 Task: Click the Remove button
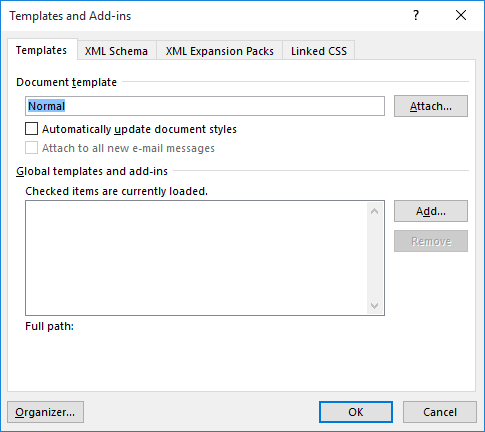click(x=431, y=241)
